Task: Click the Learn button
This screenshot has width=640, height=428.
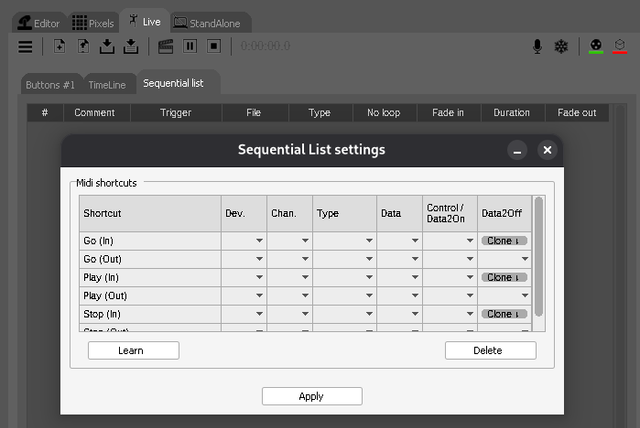Action: point(133,350)
